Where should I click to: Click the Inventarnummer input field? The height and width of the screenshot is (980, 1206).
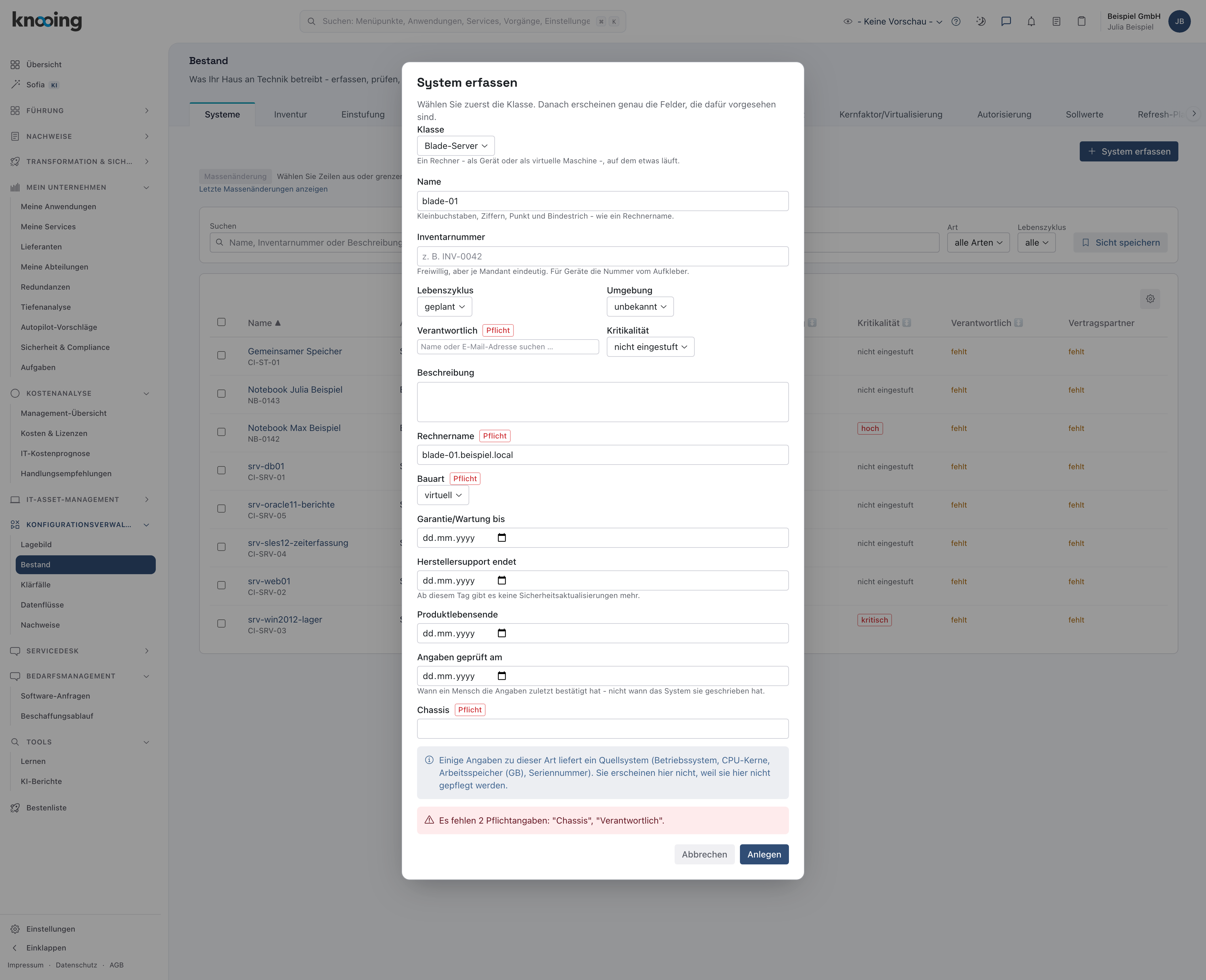602,256
